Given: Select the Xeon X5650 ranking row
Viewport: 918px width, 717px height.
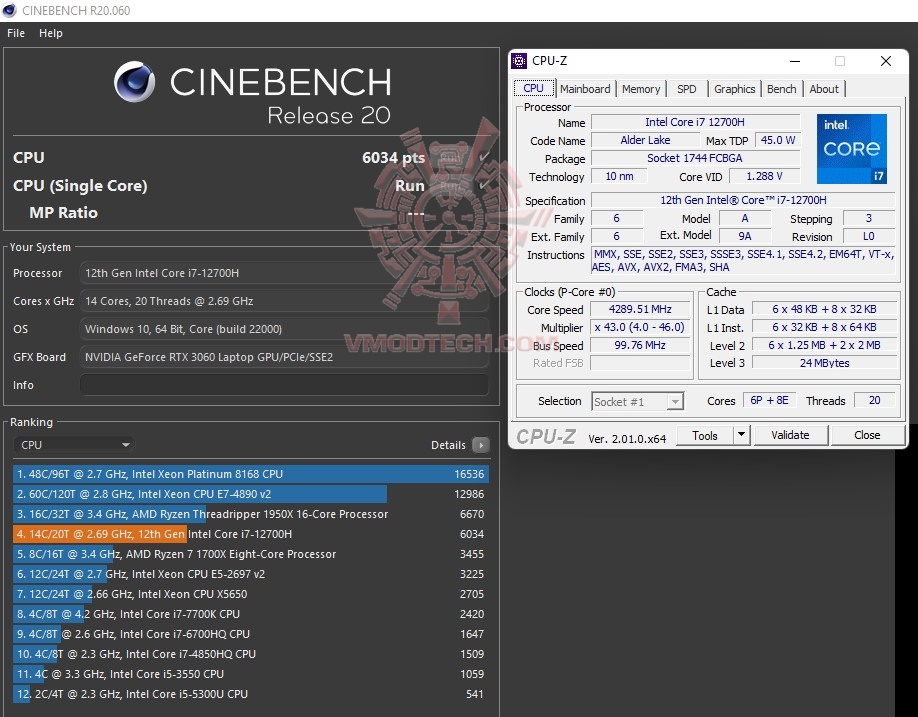Looking at the screenshot, I should [251, 594].
